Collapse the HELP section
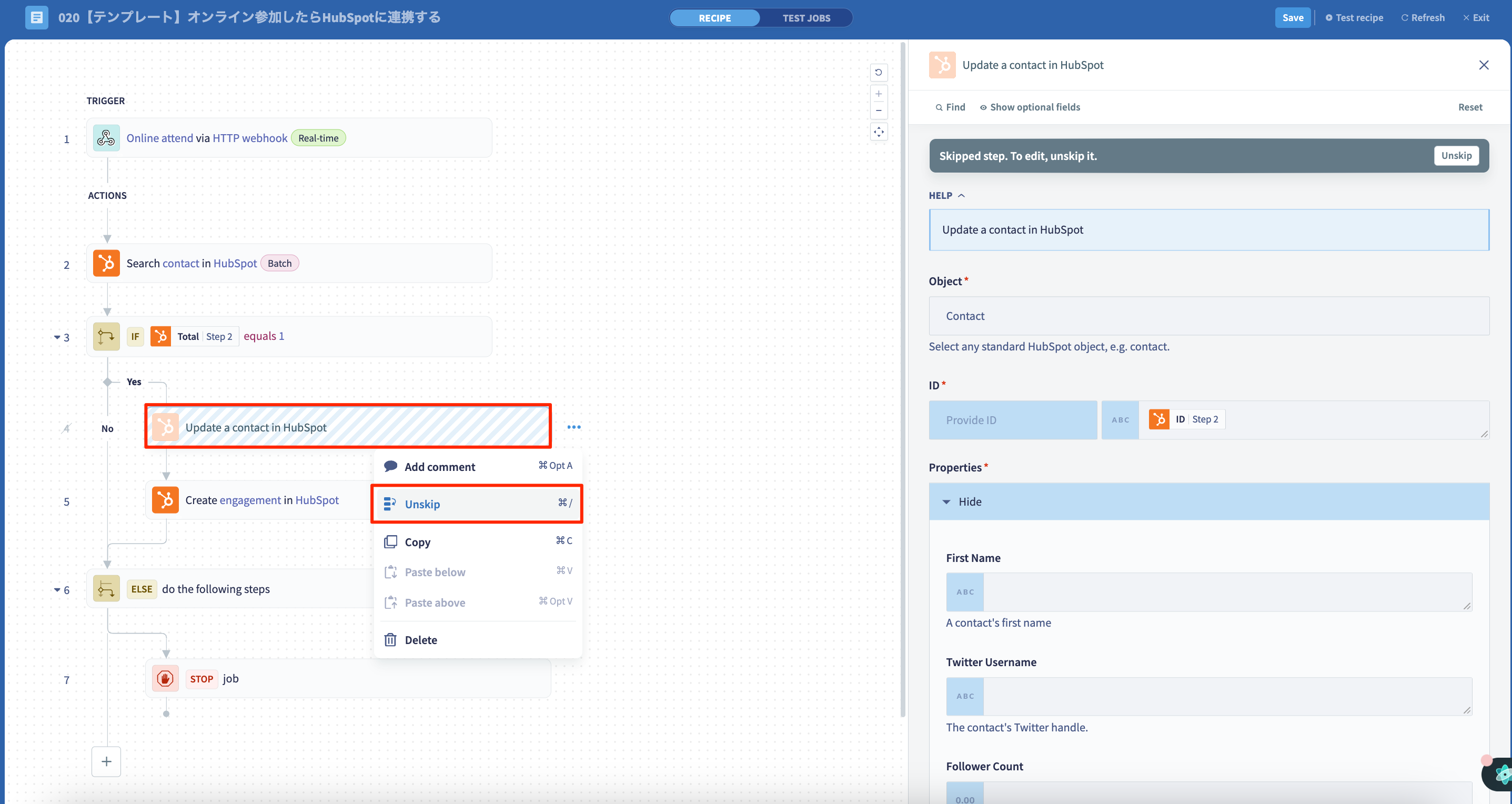 click(946, 195)
